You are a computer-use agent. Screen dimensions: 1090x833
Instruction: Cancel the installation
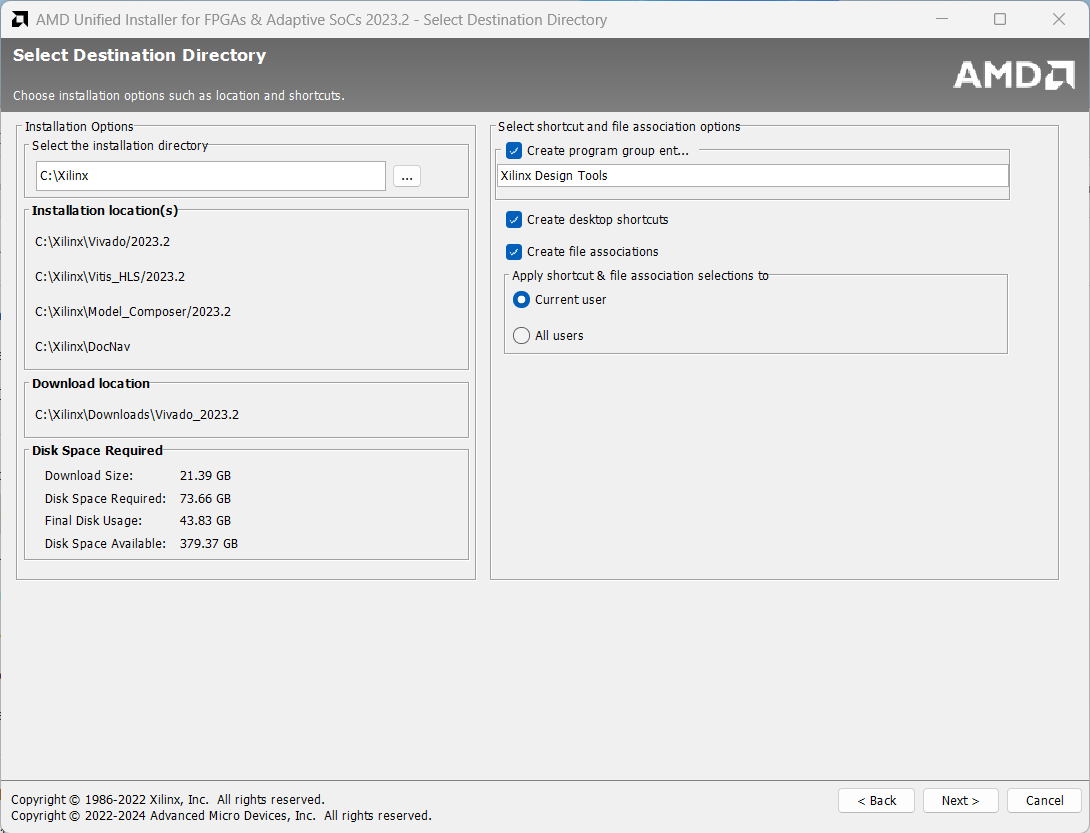point(1044,800)
